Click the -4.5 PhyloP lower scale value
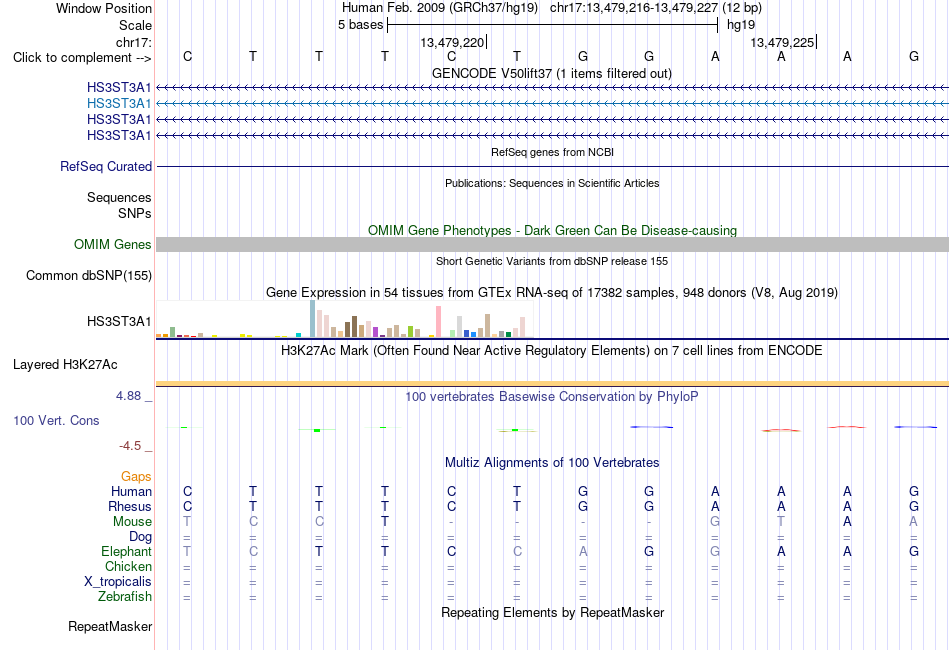Viewport: 950px width, 650px height. [130, 446]
